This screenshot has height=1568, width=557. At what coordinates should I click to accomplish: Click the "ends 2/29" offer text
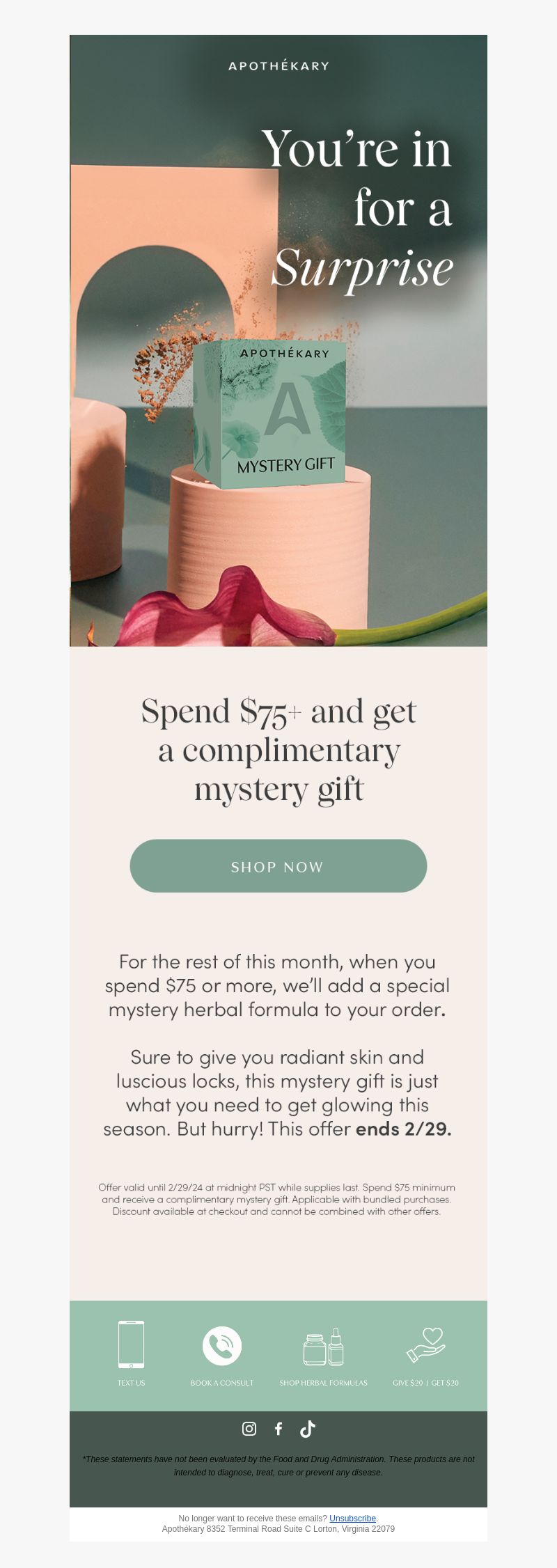(403, 1129)
